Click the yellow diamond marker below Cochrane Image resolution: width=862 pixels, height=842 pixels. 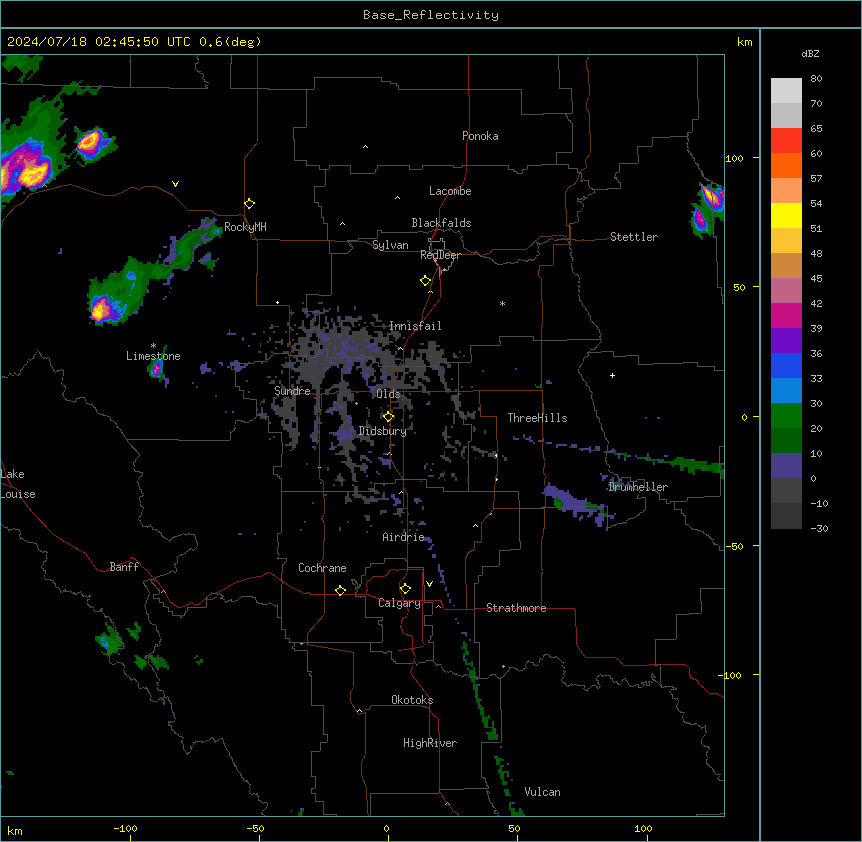tap(341, 590)
